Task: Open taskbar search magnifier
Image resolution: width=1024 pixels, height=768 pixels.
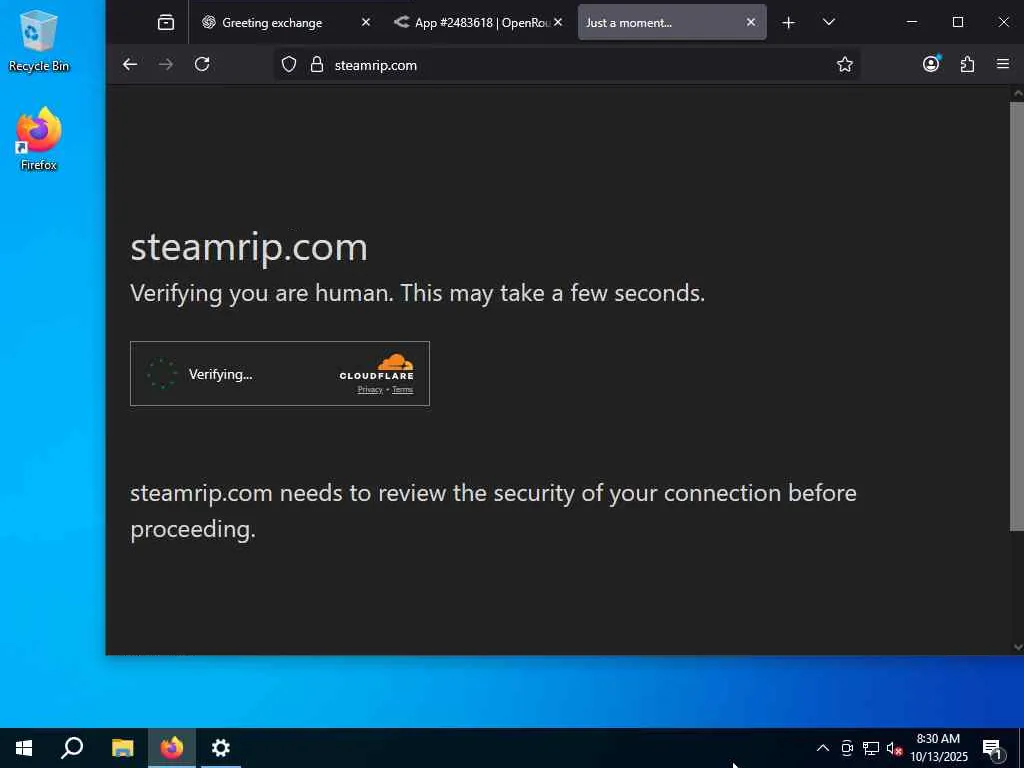Action: pyautogui.click(x=72, y=748)
